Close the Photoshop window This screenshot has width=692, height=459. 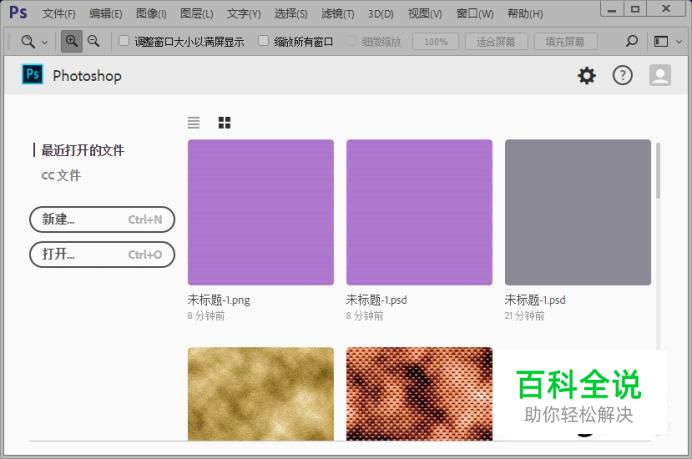pos(666,9)
